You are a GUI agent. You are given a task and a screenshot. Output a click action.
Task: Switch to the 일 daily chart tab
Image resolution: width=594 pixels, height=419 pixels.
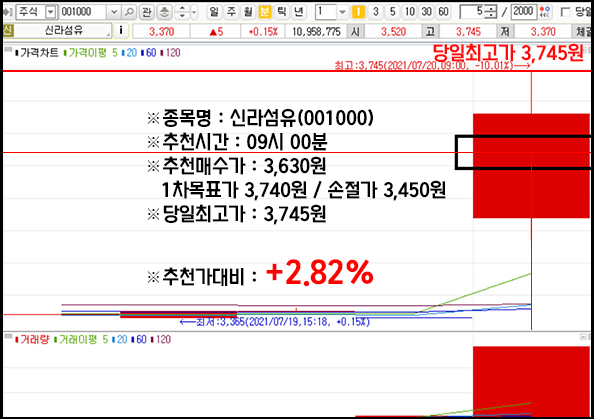tap(214, 12)
